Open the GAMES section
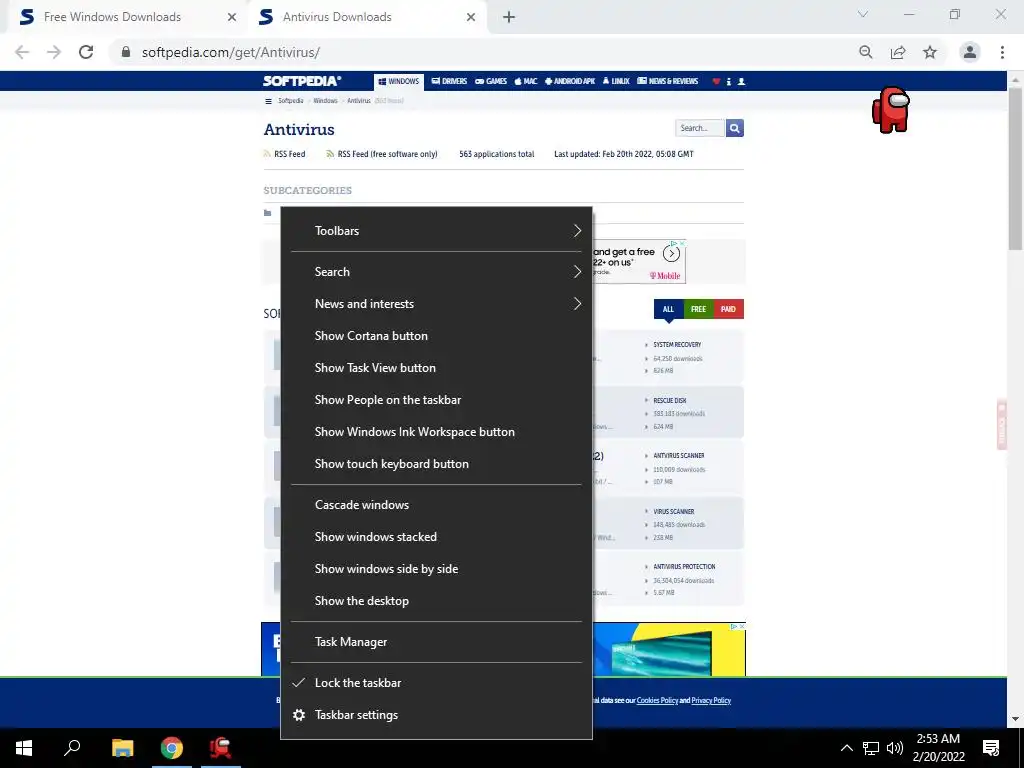The image size is (1024, 768). coord(491,82)
